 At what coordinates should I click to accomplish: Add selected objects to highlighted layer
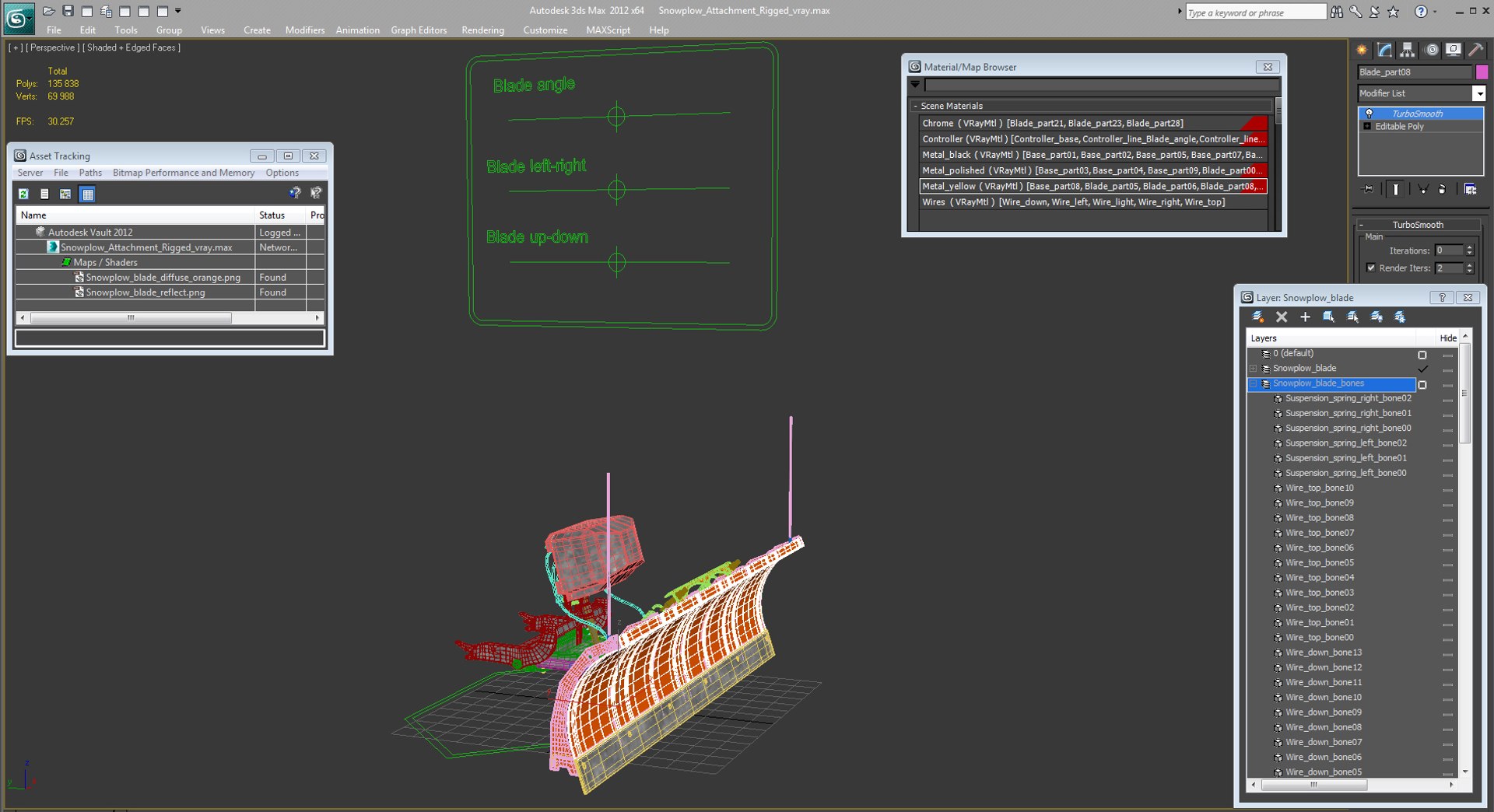point(1305,317)
